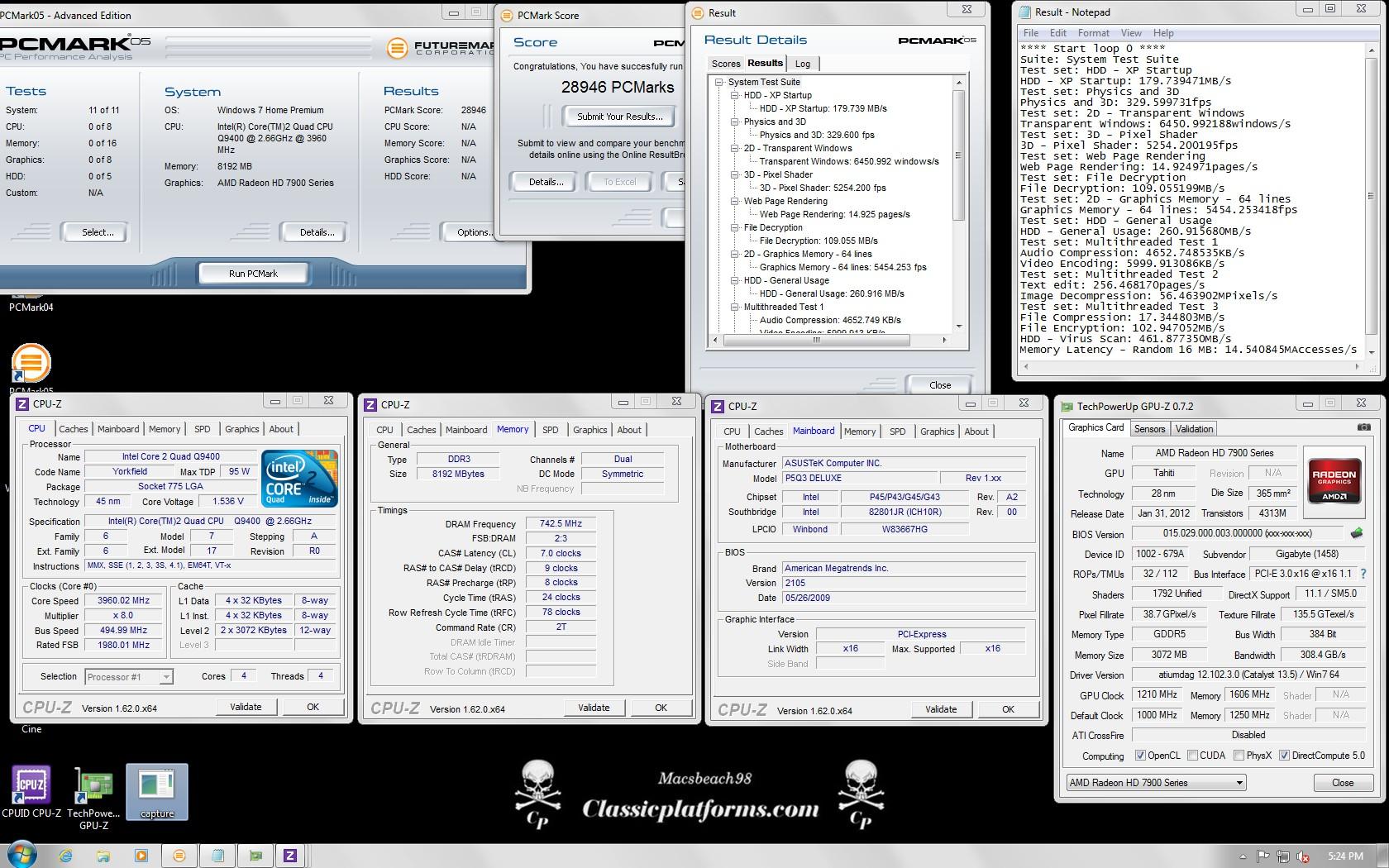Open Log tab in Result Details

[x=803, y=64]
